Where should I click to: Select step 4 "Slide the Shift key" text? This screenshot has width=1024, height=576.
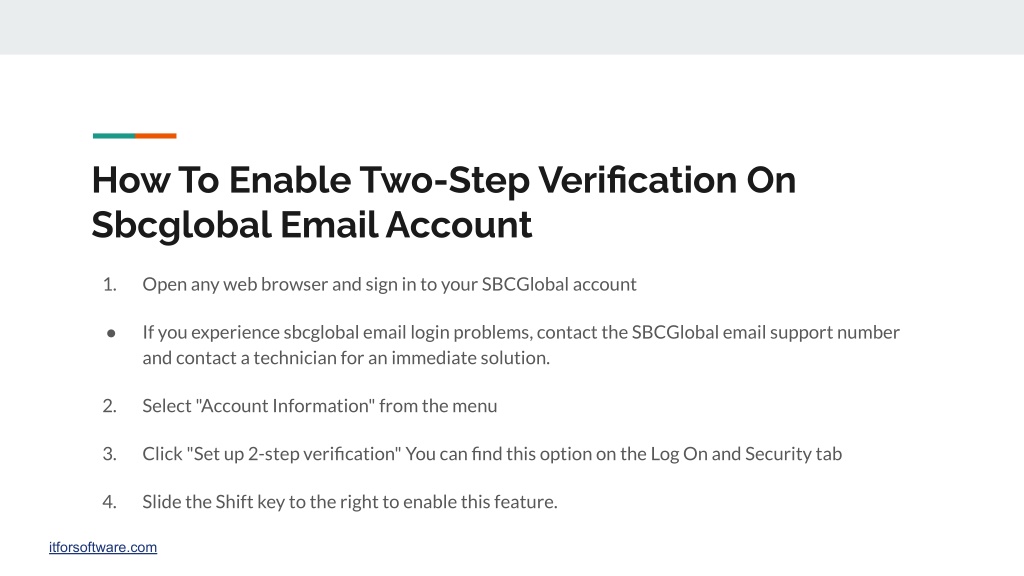tap(350, 502)
